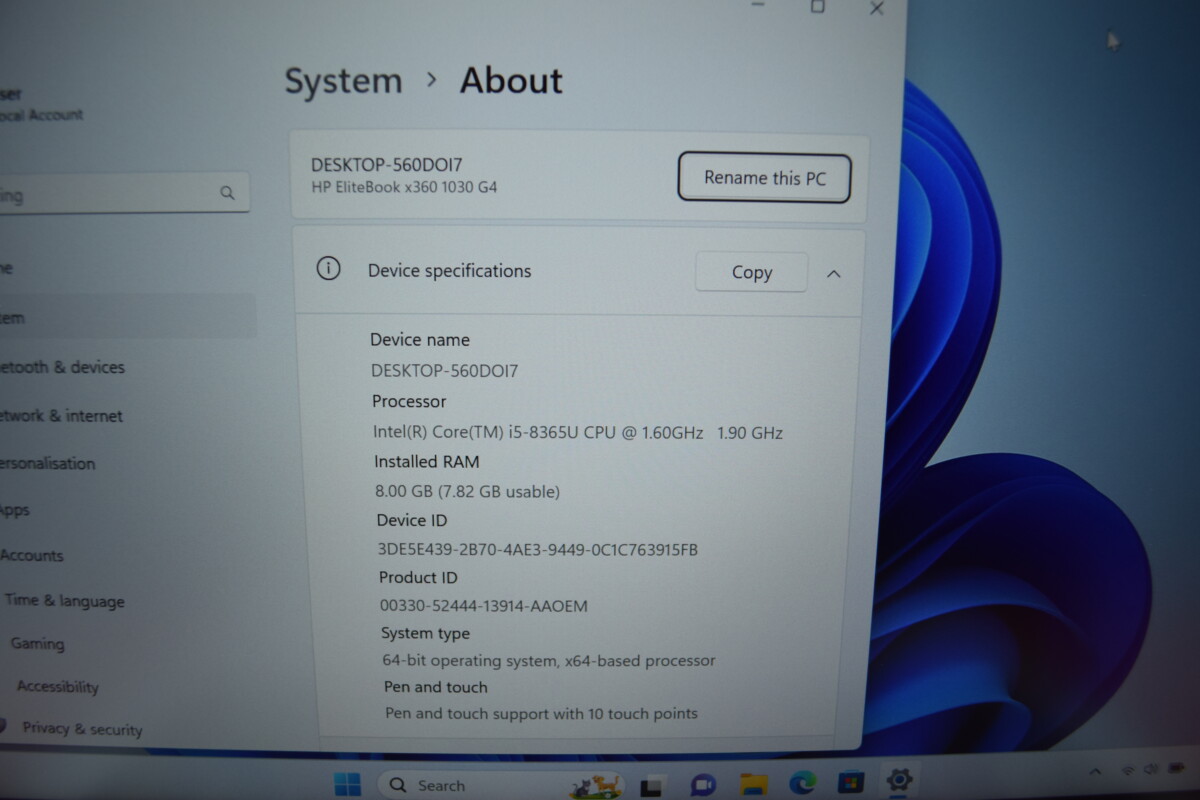Select the 8.00 GB installed RAM value
This screenshot has width=1200, height=800.
pyautogui.click(x=467, y=491)
